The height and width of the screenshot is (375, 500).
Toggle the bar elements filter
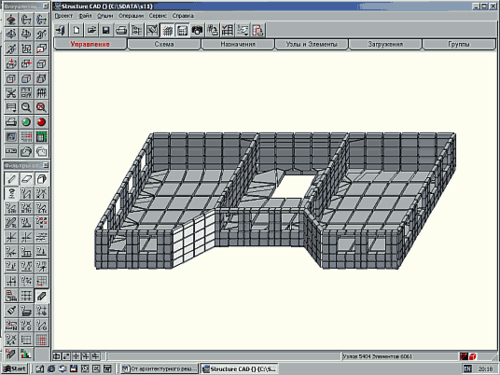(11, 179)
